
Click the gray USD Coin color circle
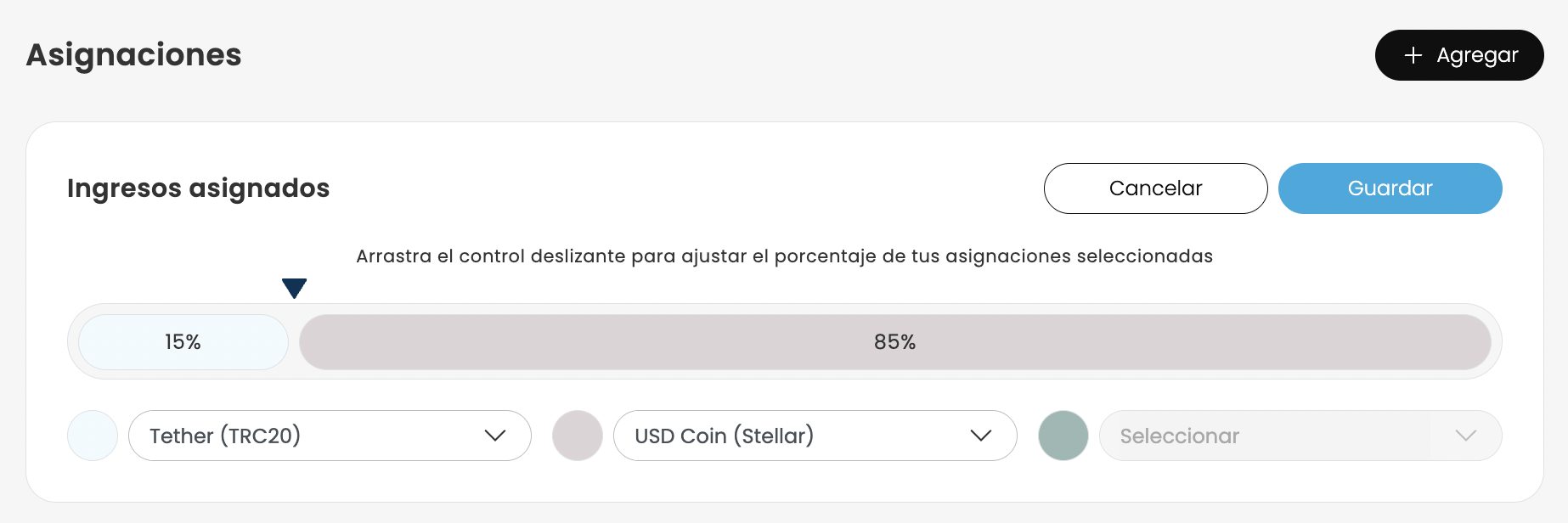pyautogui.click(x=578, y=436)
